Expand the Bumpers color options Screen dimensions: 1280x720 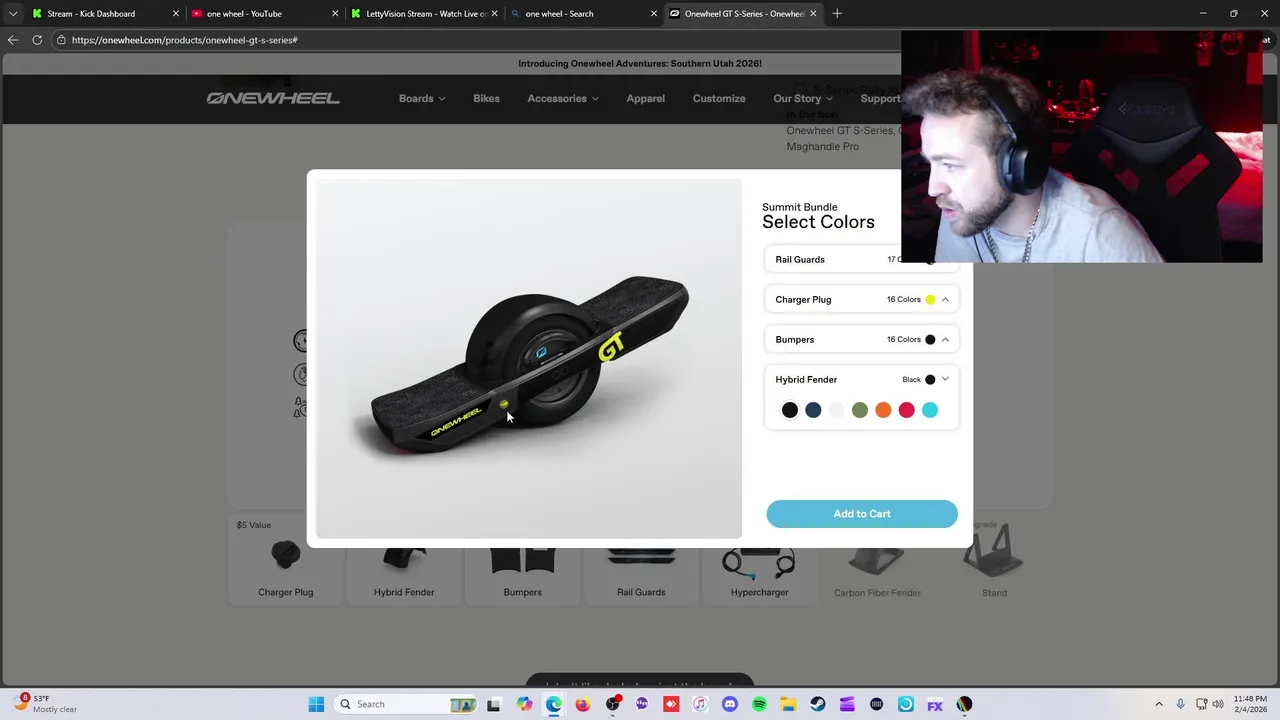coord(862,339)
